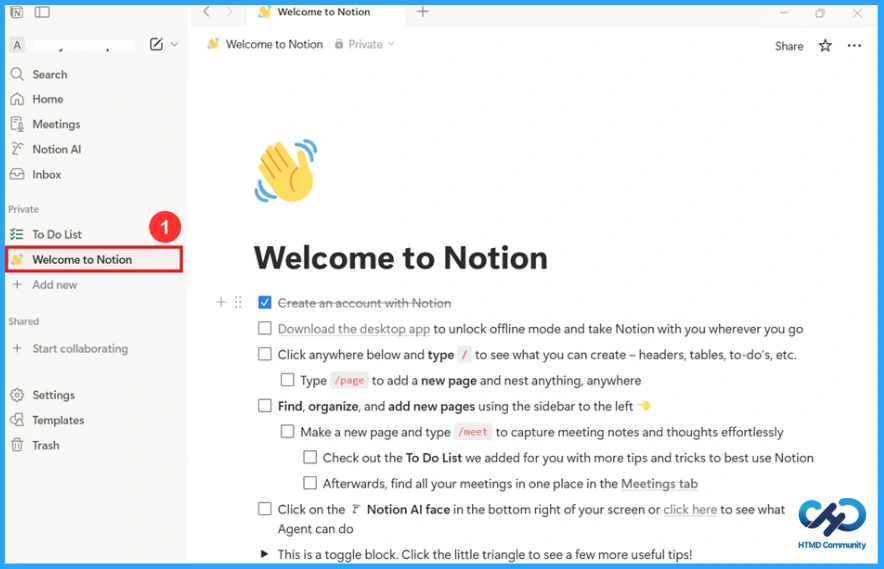Toggle the sidebar panel icon
Viewport: 884px width, 569px height.
click(x=42, y=12)
